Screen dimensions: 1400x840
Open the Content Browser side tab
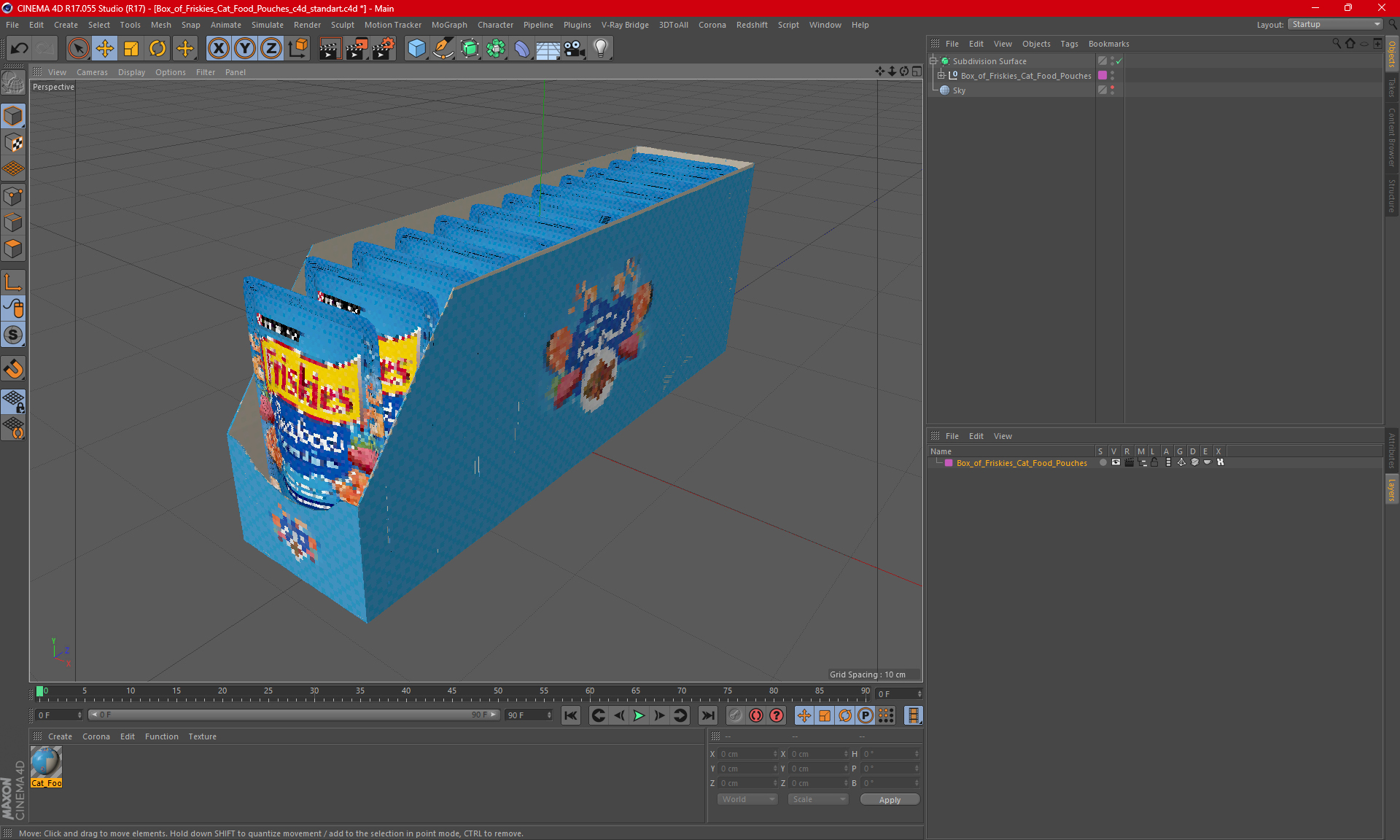1392,137
